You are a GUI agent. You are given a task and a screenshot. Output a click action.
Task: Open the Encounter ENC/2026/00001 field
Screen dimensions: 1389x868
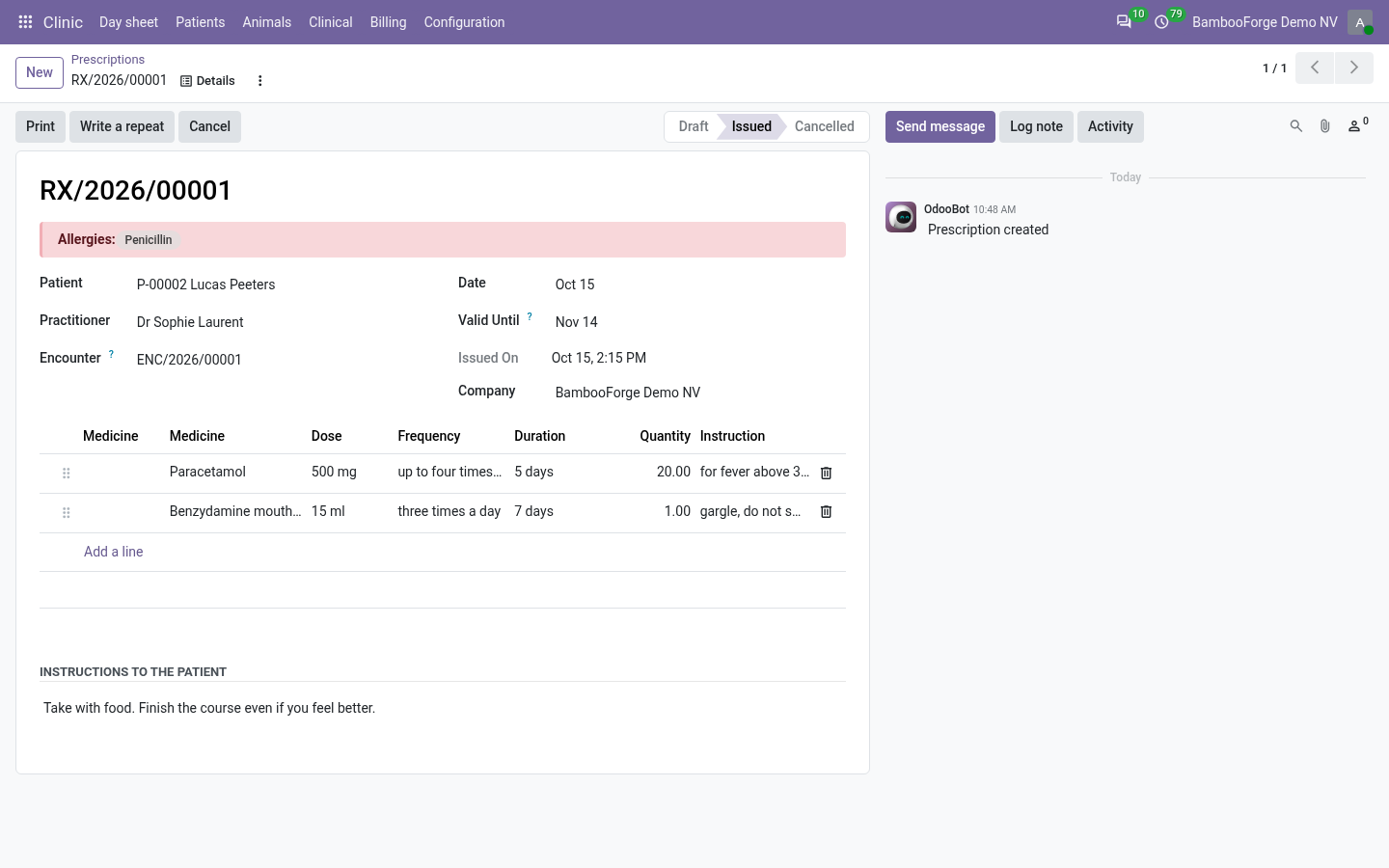click(280, 360)
